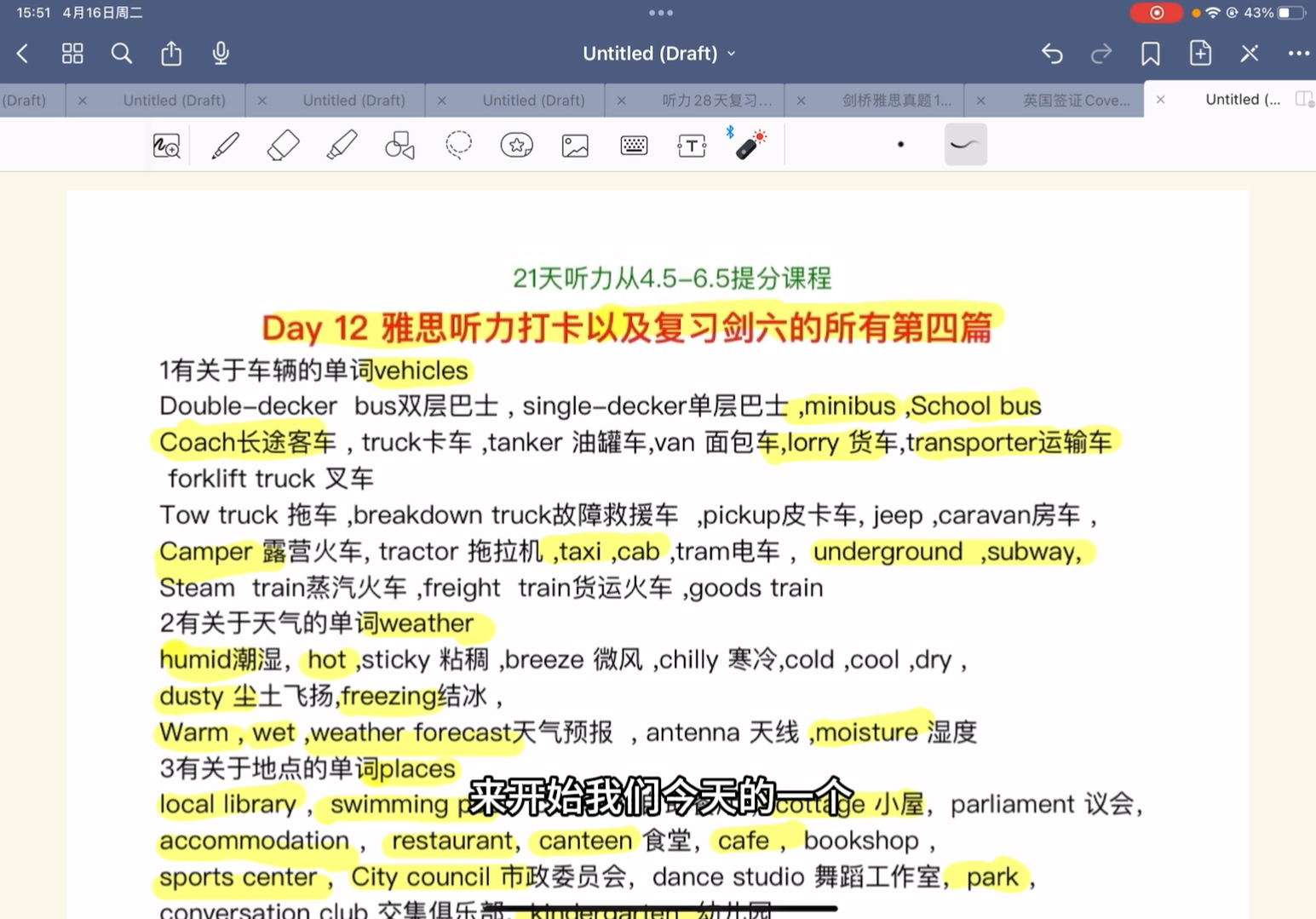
Task: Select the Lasso tool
Action: 458,145
